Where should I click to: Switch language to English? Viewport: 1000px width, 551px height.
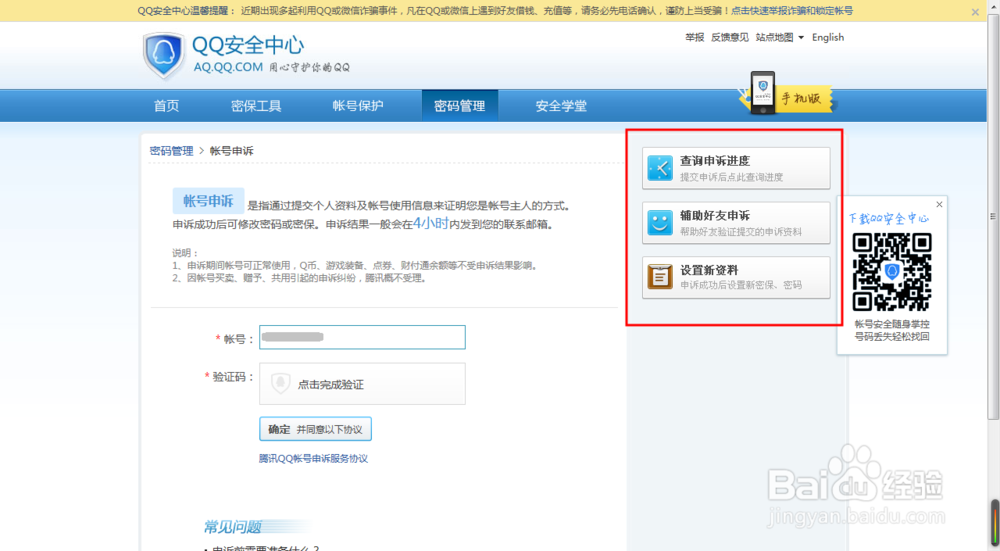828,38
